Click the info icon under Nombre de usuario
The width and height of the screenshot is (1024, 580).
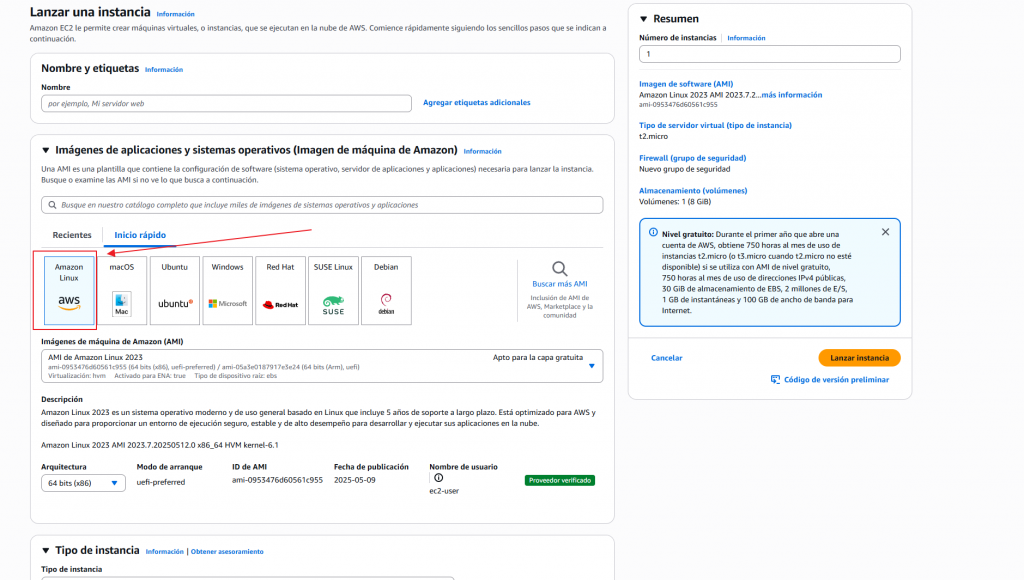(439, 478)
